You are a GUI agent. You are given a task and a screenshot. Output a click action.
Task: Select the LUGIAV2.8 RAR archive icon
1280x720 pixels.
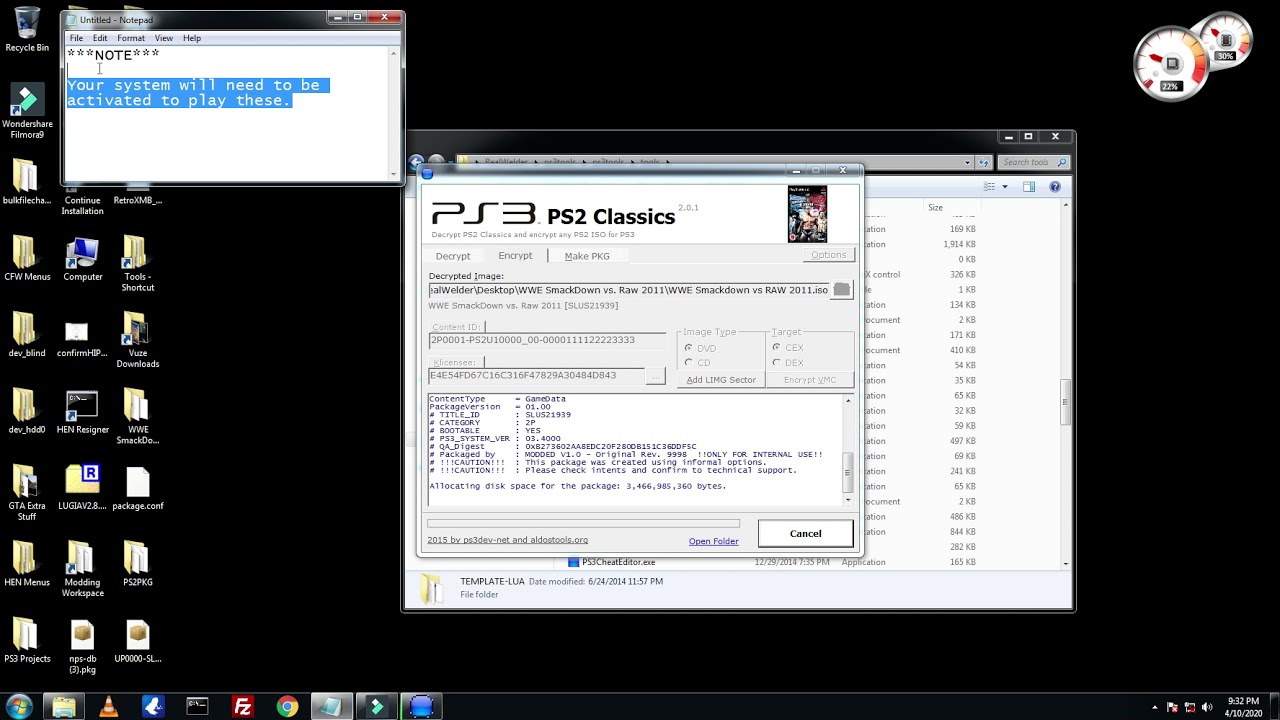[x=83, y=488]
